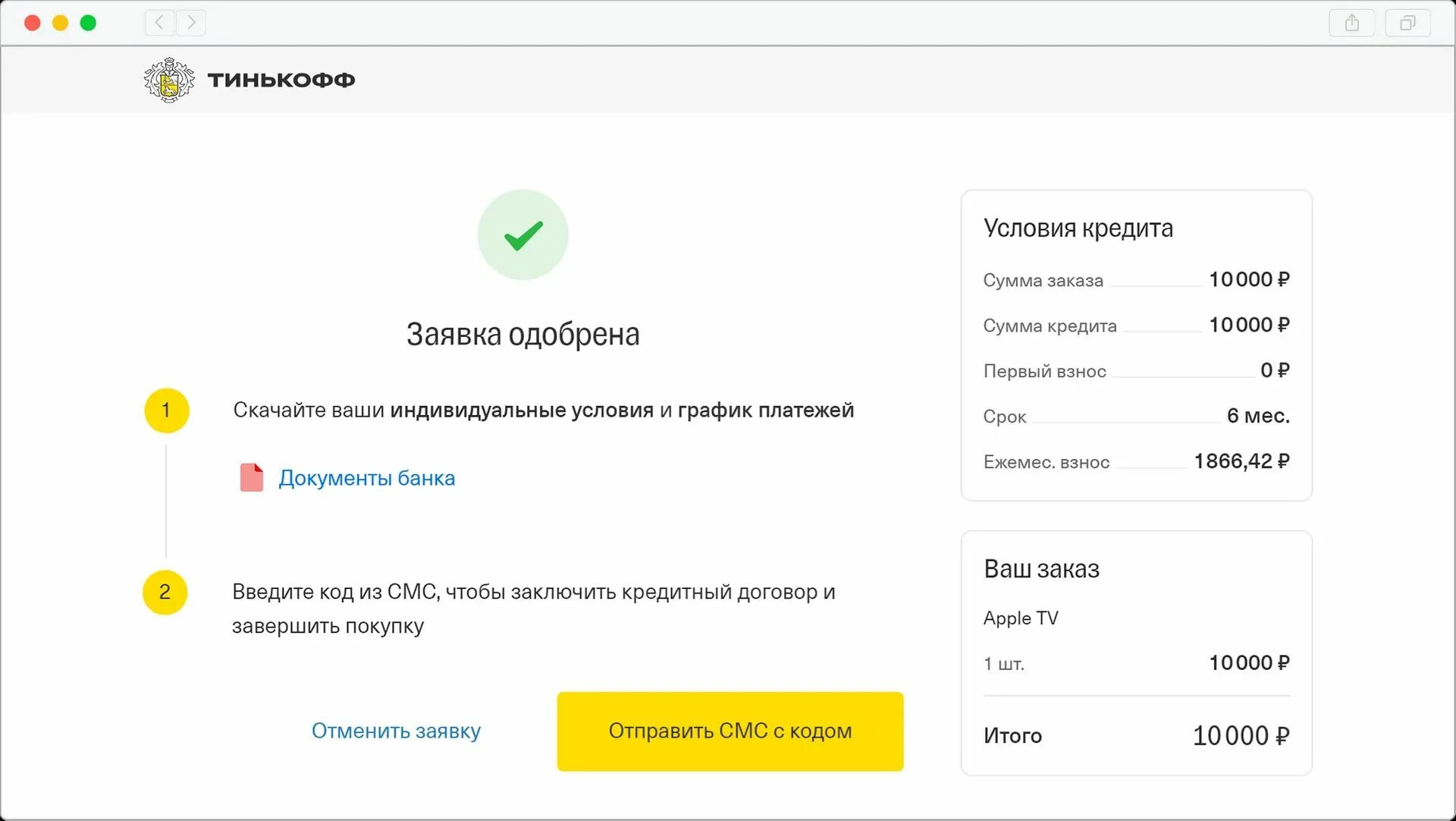
Task: Click the tabs overview icon
Action: click(1407, 23)
